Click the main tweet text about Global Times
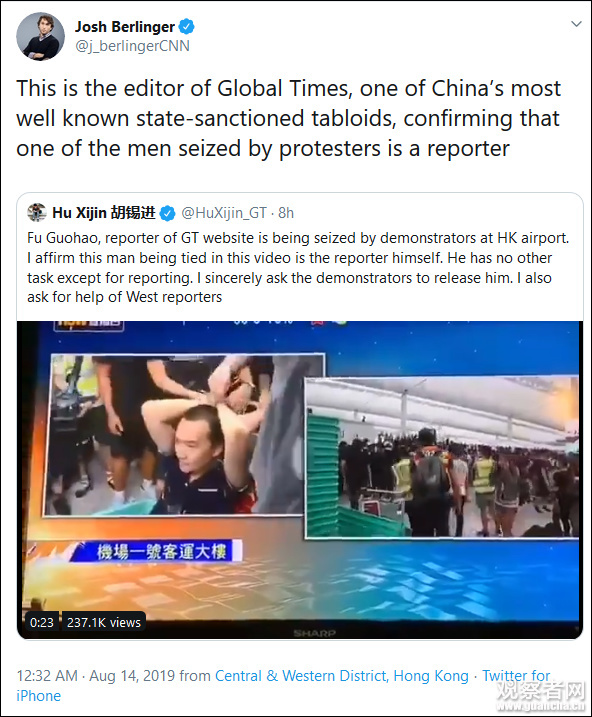This screenshot has height=717, width=592. point(289,118)
